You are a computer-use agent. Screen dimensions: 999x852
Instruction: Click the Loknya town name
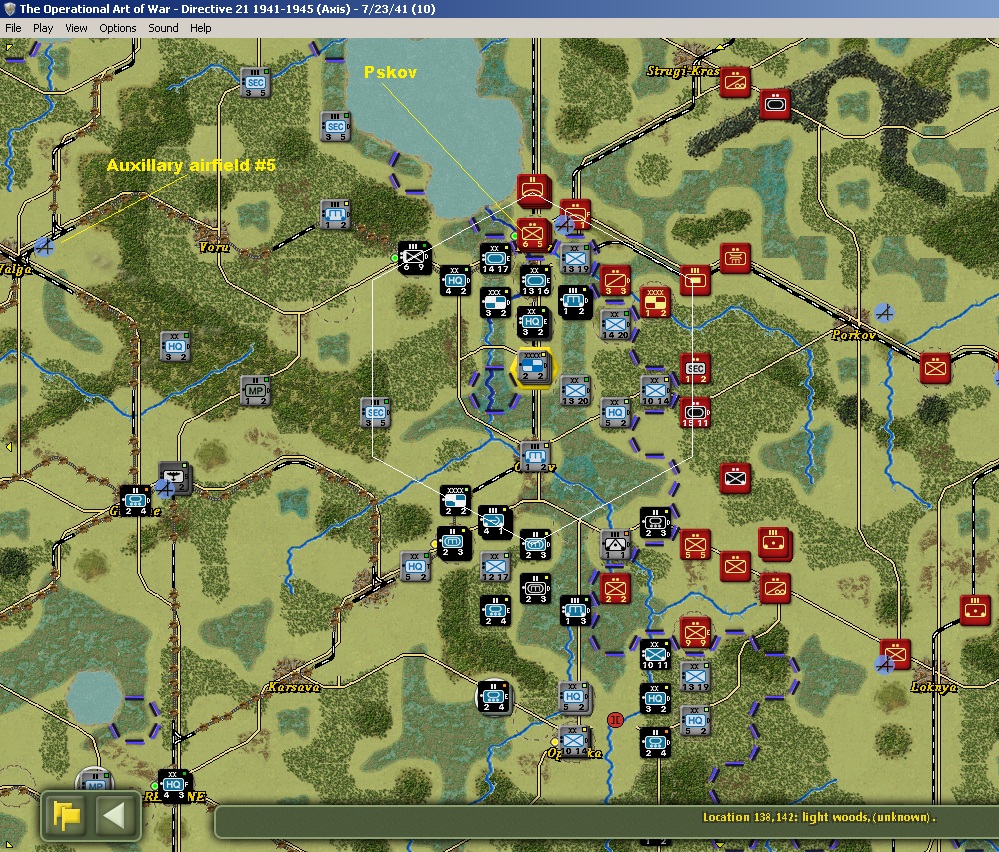coord(933,687)
